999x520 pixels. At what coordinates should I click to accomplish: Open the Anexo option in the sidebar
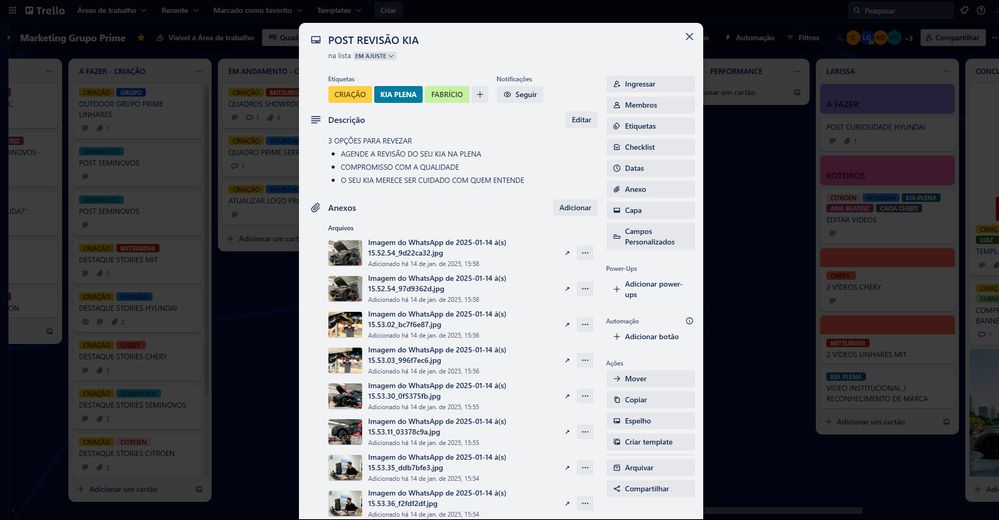650,189
